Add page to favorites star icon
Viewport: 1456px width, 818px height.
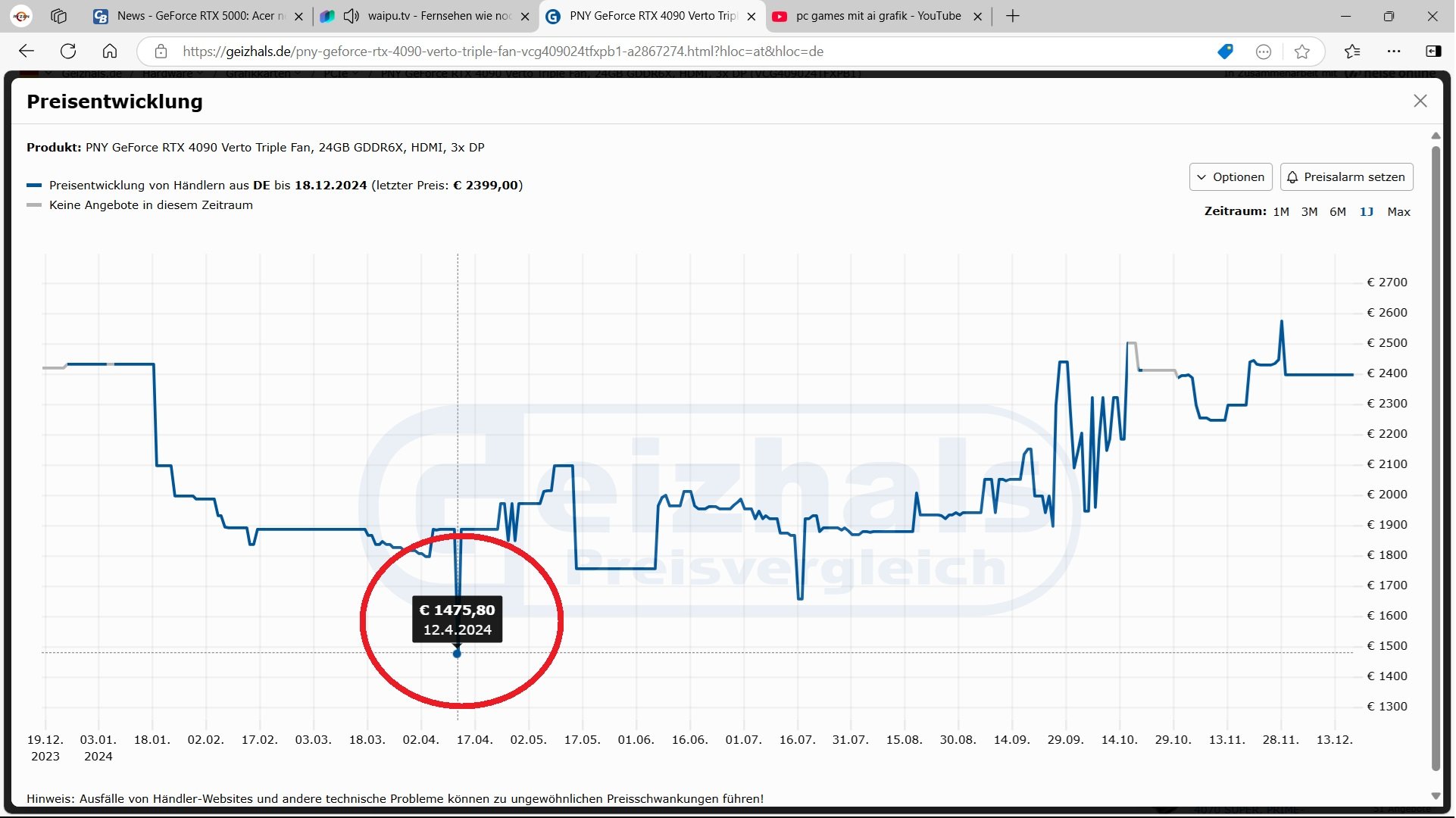point(1302,52)
